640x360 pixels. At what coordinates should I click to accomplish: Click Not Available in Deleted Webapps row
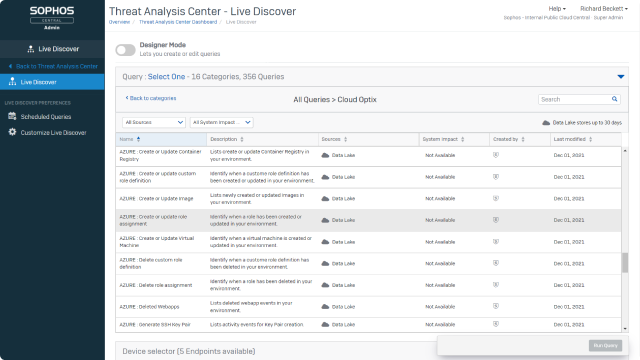(x=440, y=307)
